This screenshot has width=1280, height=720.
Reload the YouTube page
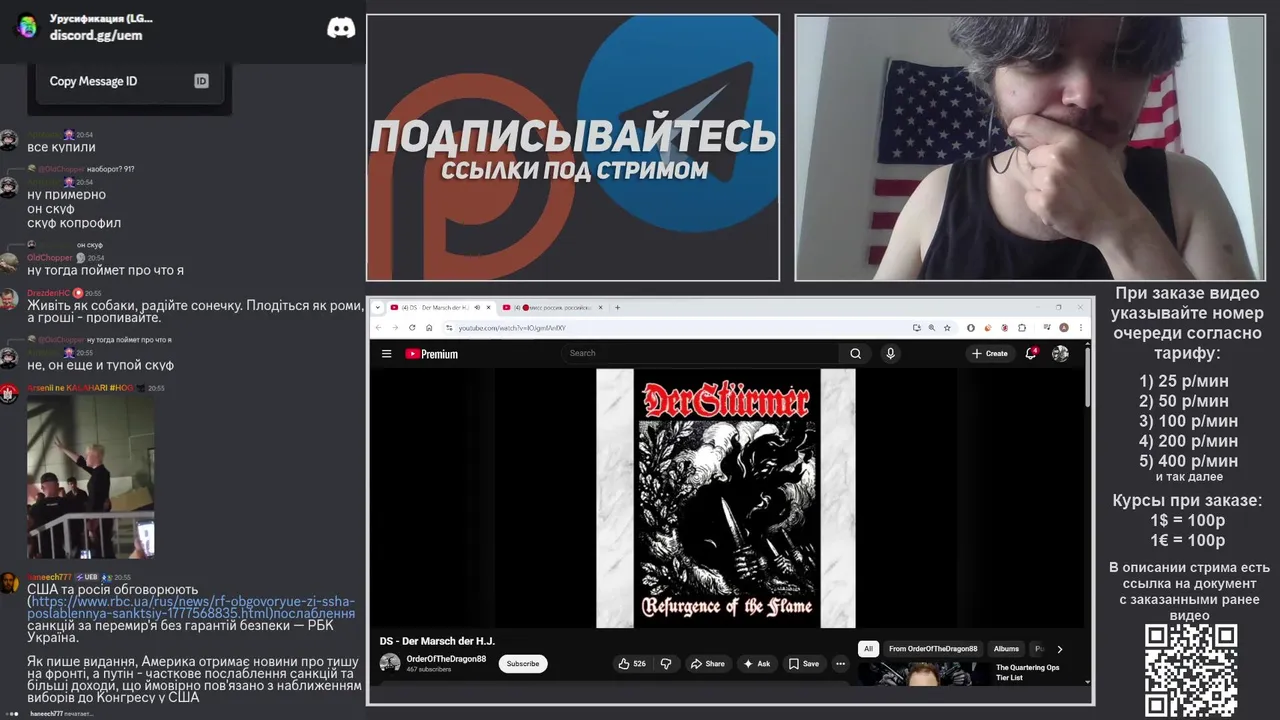tap(412, 327)
